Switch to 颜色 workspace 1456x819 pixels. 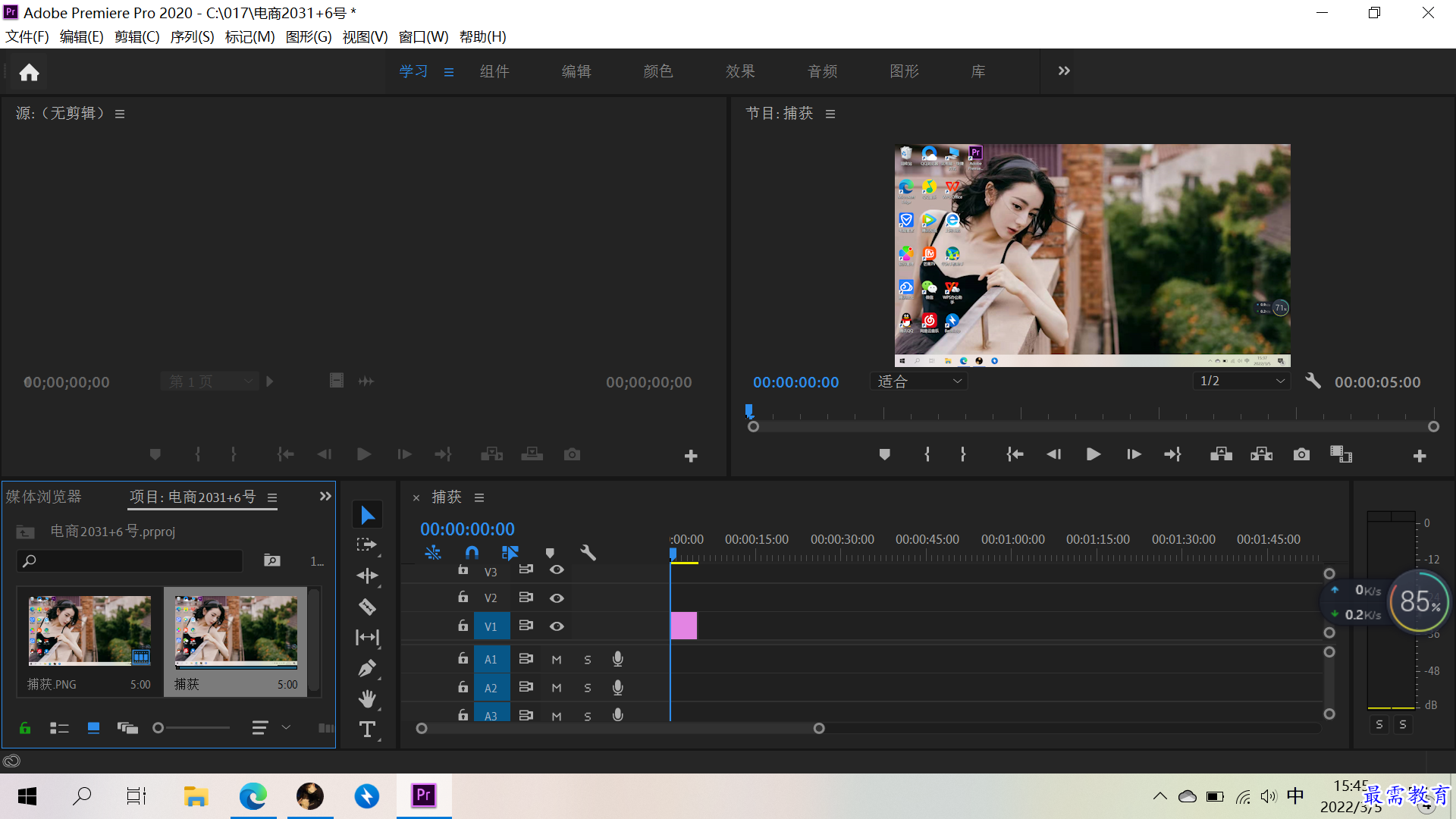[658, 71]
